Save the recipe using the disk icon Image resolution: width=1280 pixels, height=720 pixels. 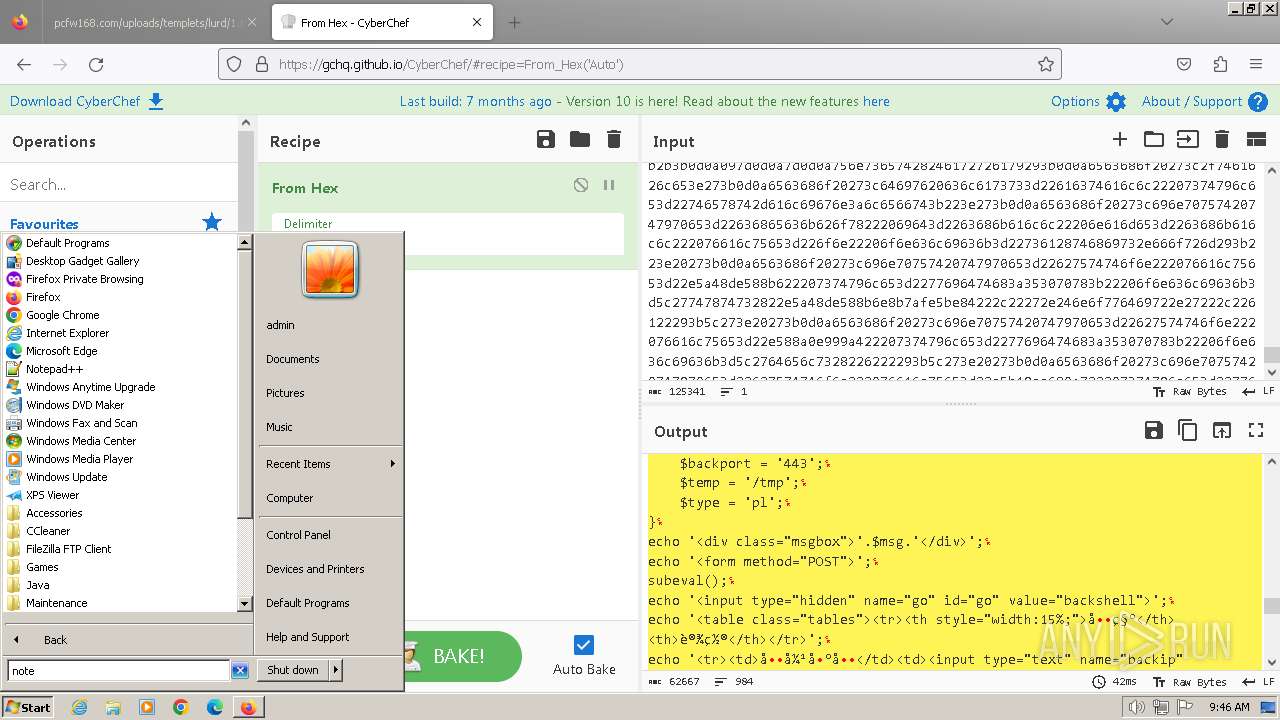click(546, 140)
